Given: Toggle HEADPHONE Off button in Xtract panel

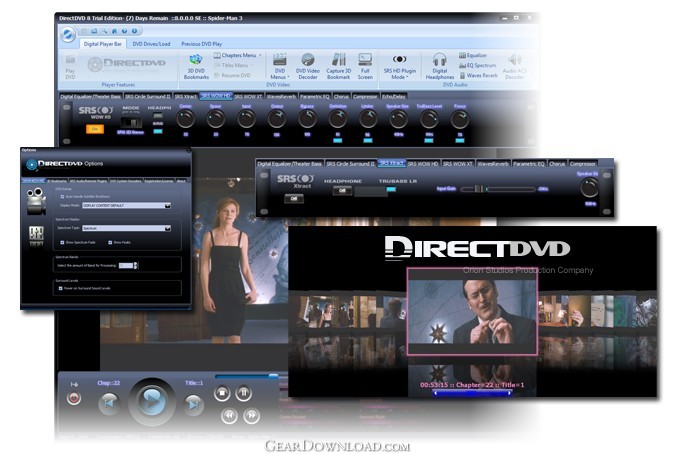Looking at the screenshot, I should (x=342, y=190).
